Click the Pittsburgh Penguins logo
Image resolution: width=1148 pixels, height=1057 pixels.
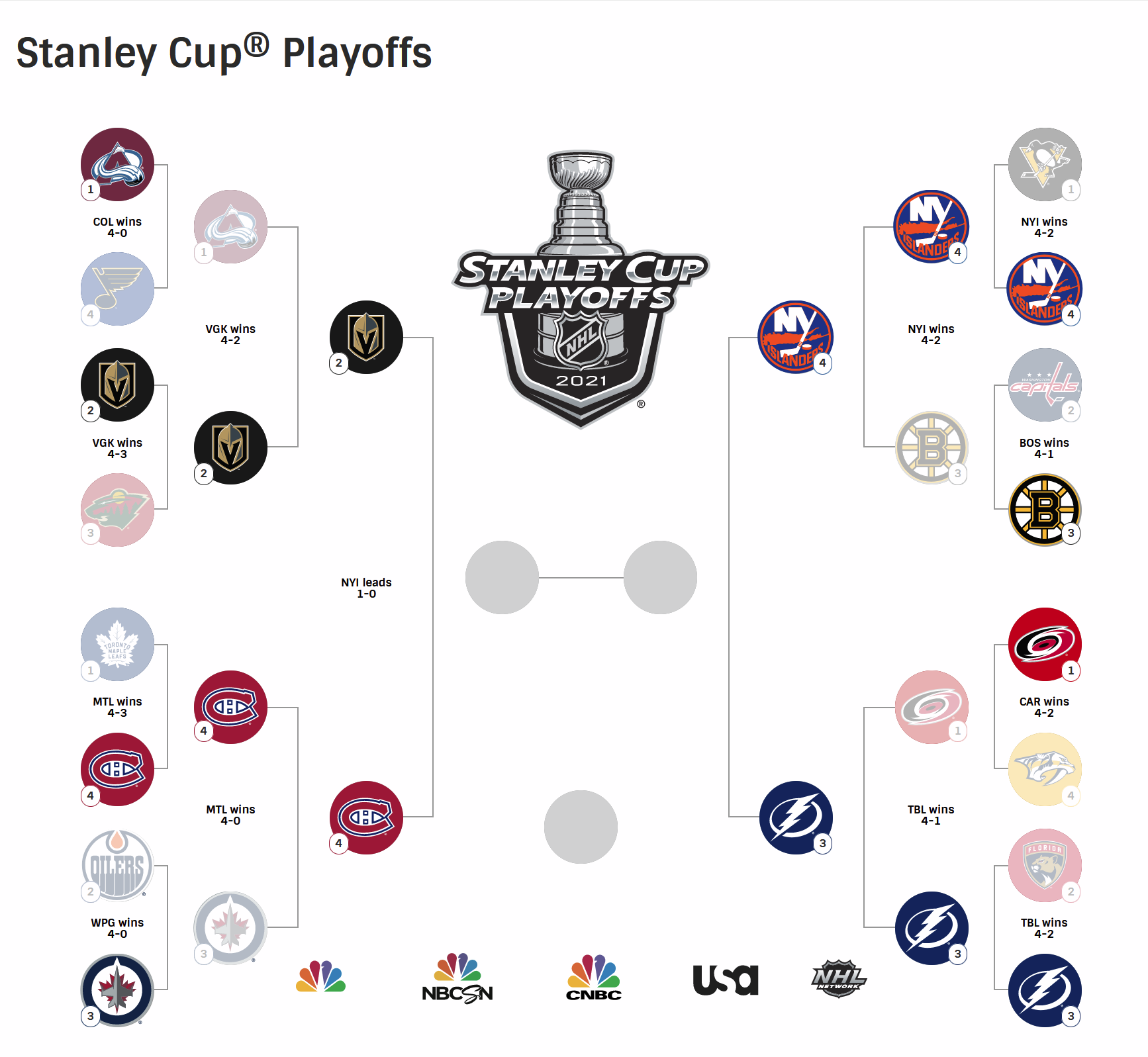point(1044,164)
